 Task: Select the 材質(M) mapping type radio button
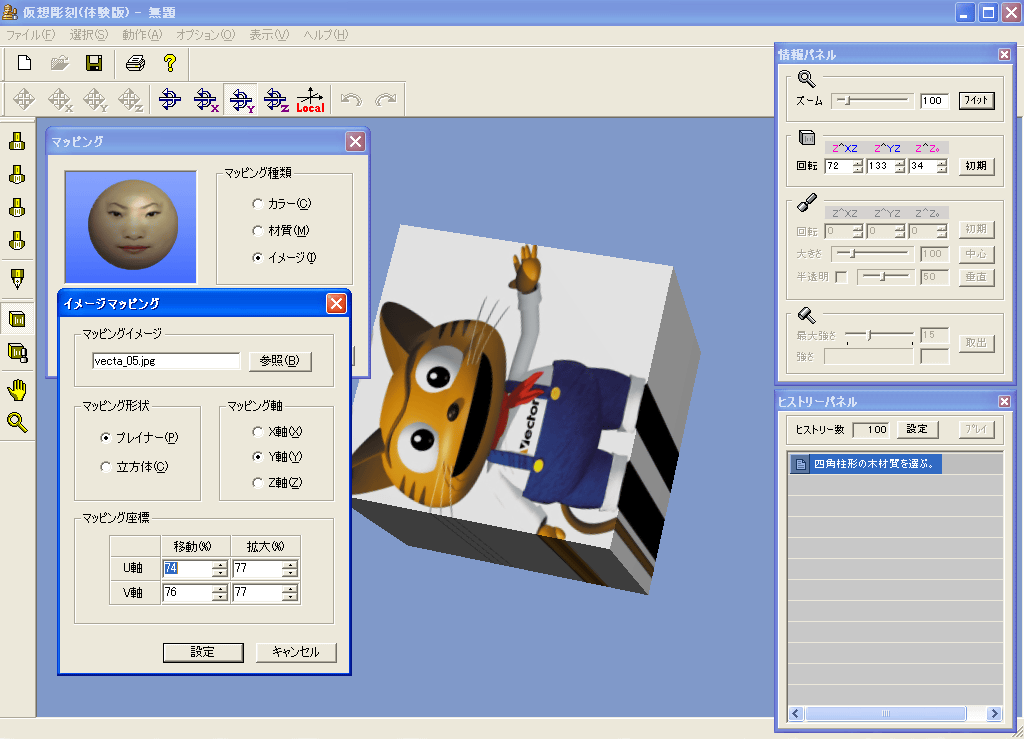coord(257,230)
